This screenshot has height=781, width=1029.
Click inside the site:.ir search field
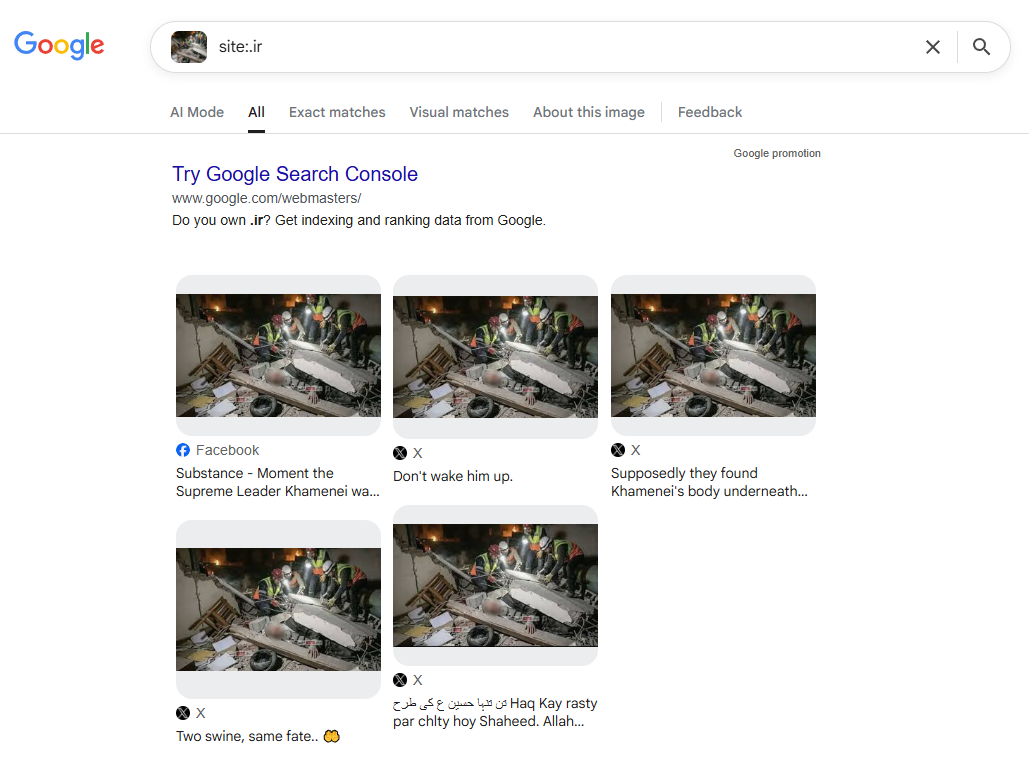(x=560, y=47)
